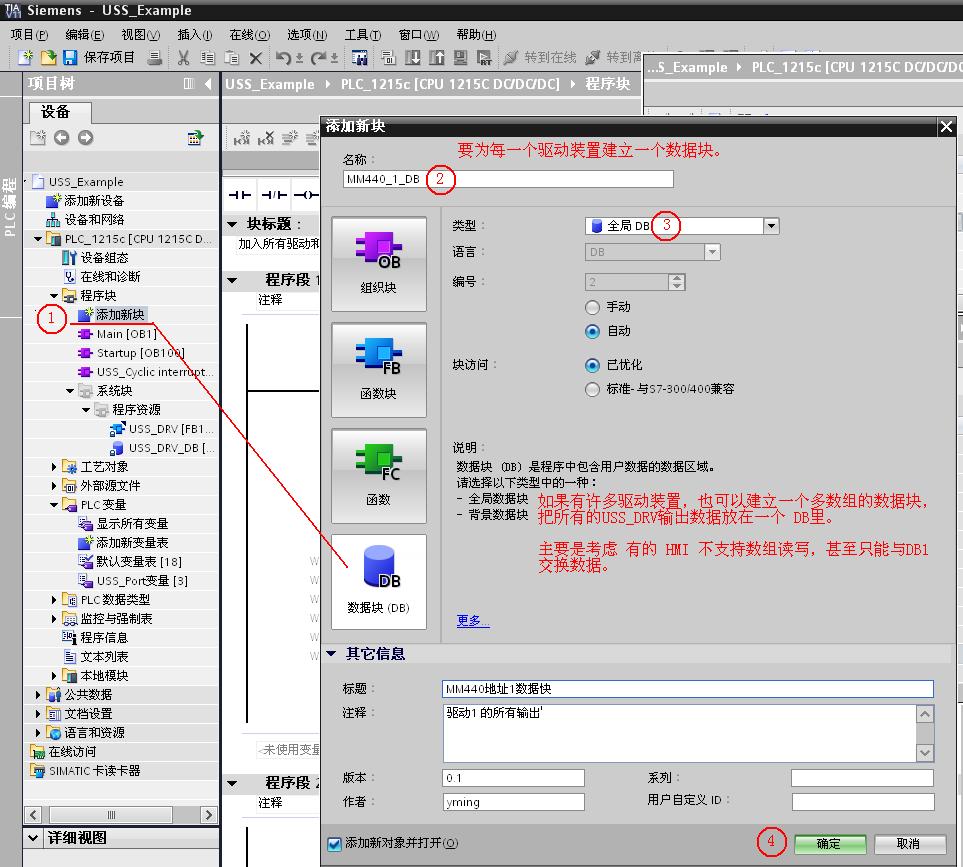This screenshot has height=867, width=963.
Task: Collapse project tree with the left arrow
Action: coord(208,84)
